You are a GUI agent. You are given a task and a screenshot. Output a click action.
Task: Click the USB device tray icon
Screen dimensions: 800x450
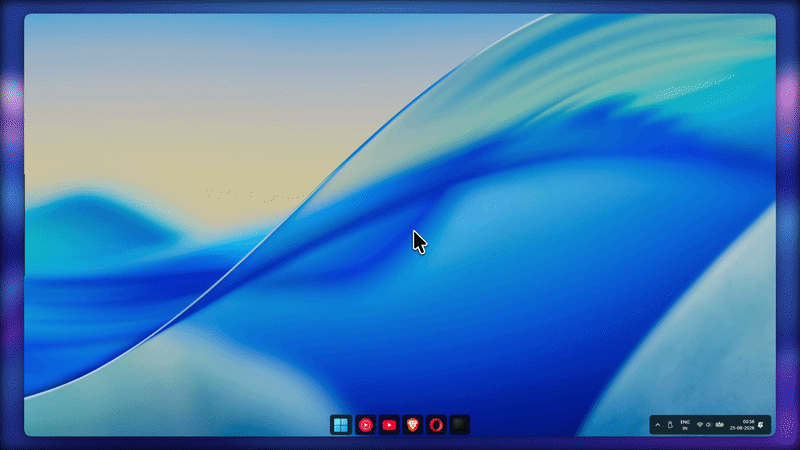[x=670, y=425]
